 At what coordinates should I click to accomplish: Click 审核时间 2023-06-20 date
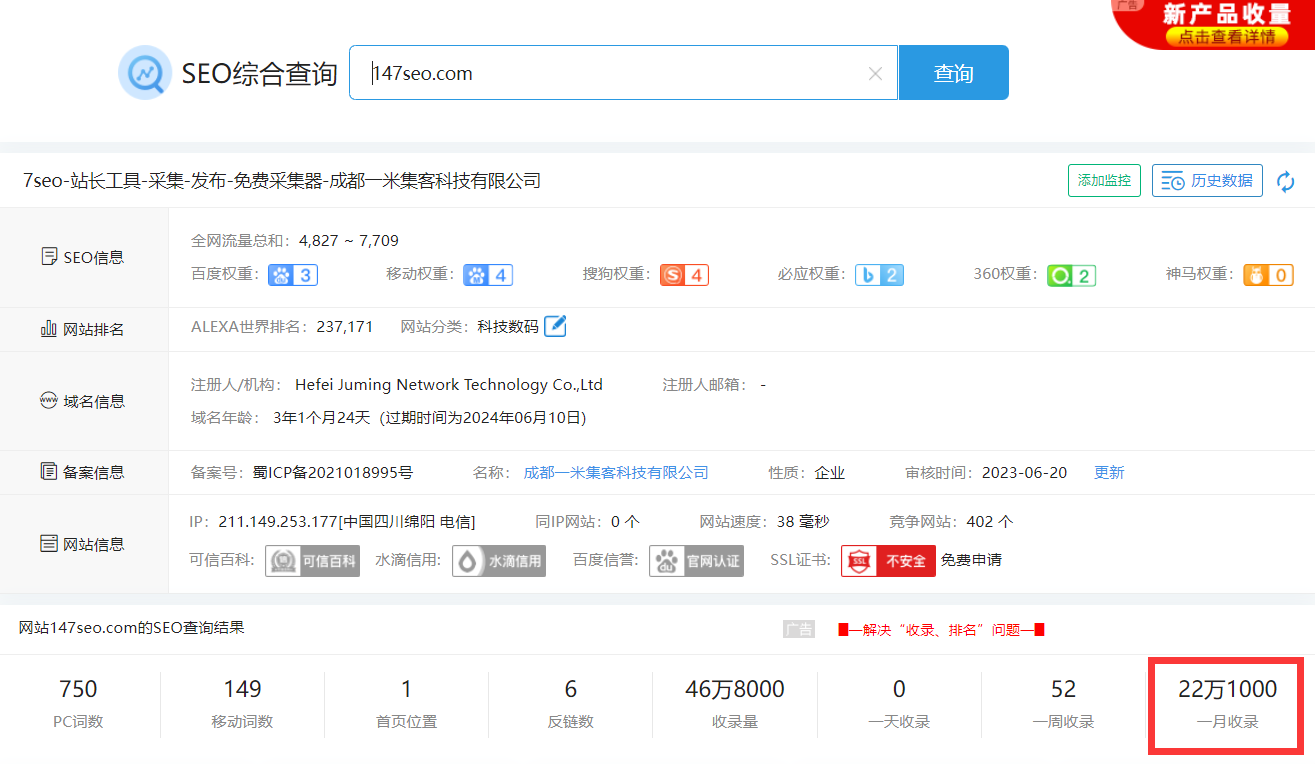coord(1024,473)
